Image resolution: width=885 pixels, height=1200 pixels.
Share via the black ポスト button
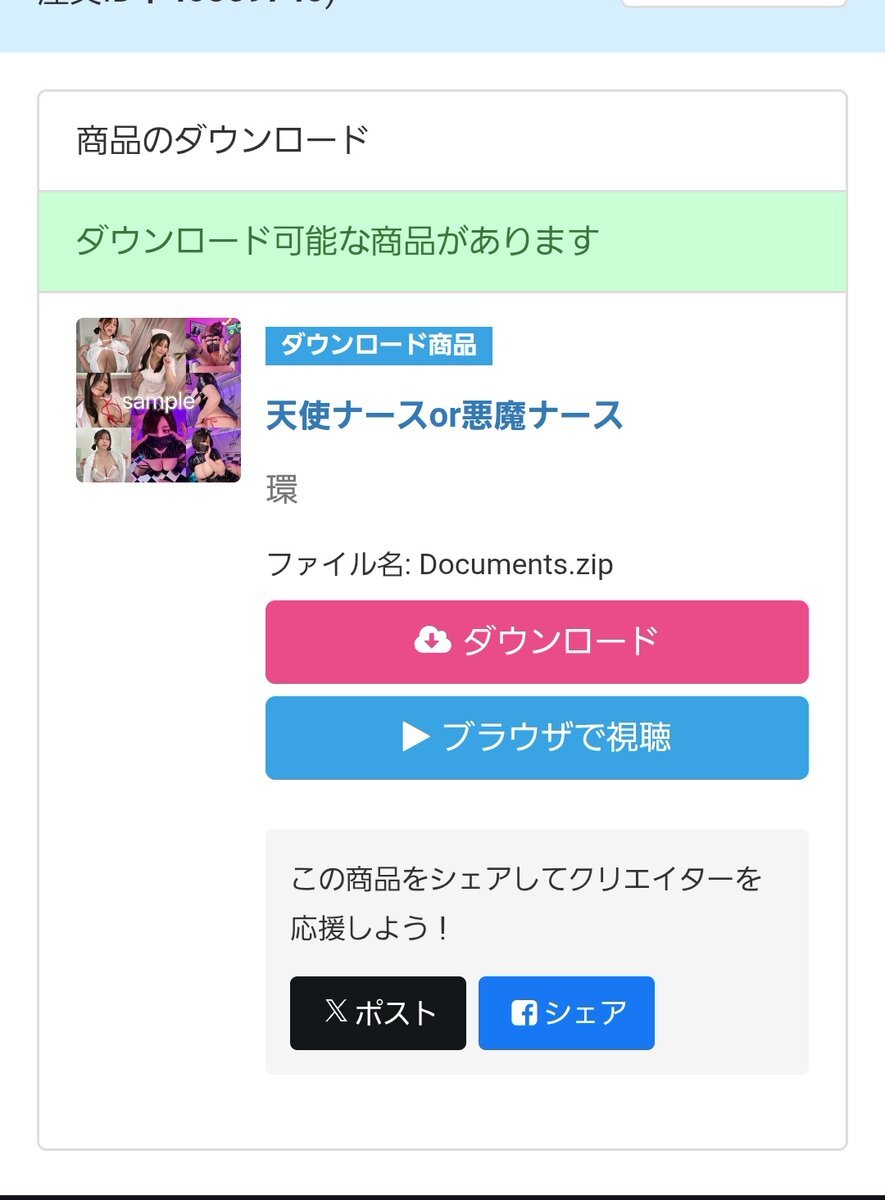[378, 1013]
